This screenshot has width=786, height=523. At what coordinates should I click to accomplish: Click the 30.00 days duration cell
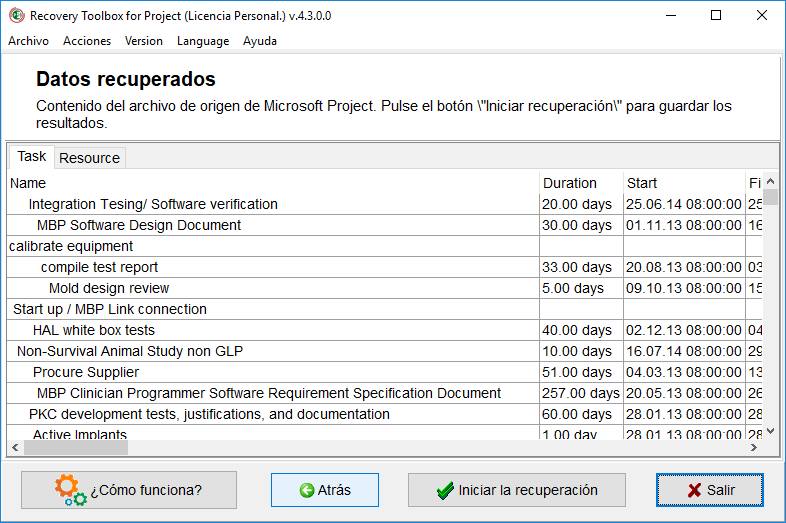click(581, 225)
